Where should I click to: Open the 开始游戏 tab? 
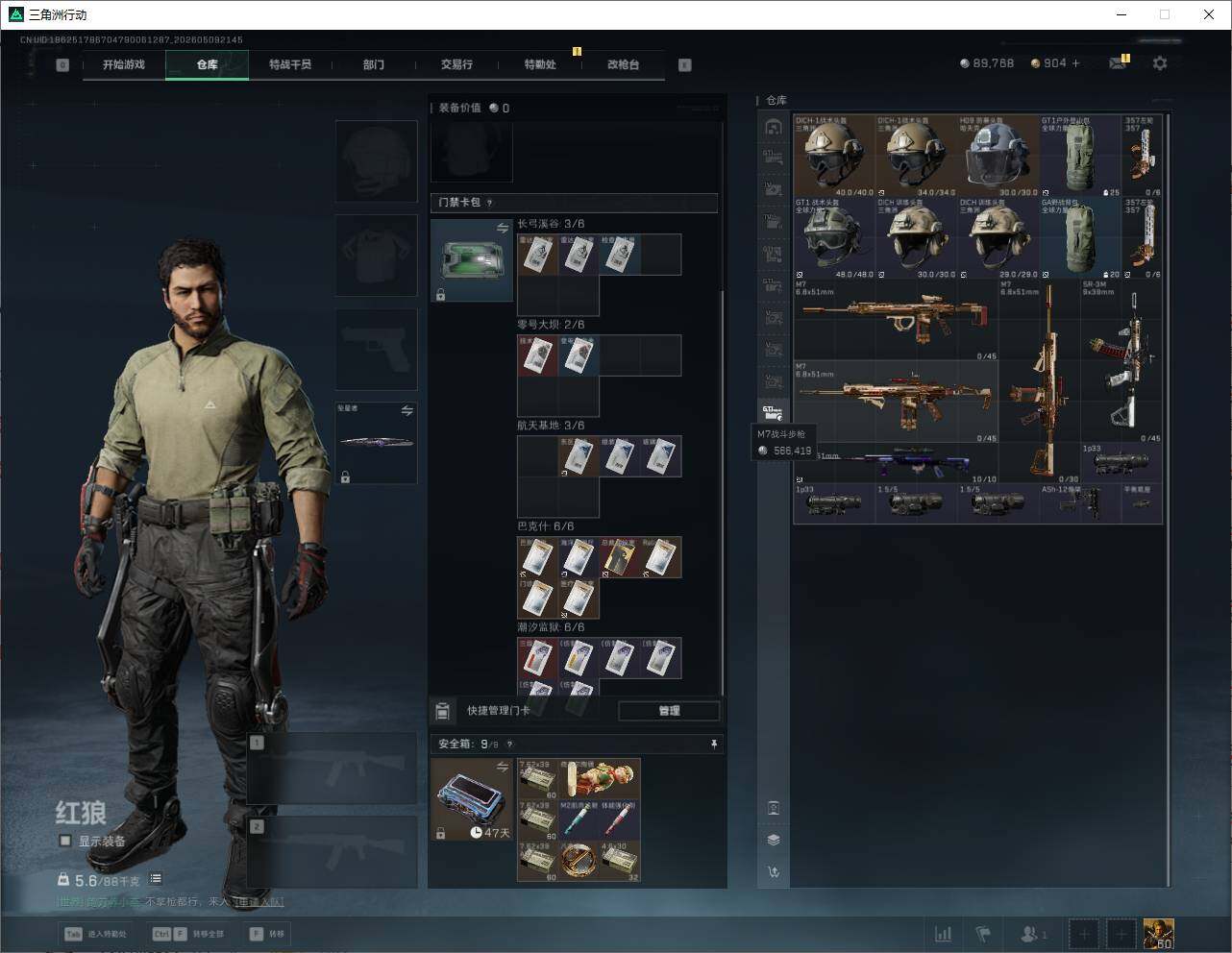coord(124,64)
